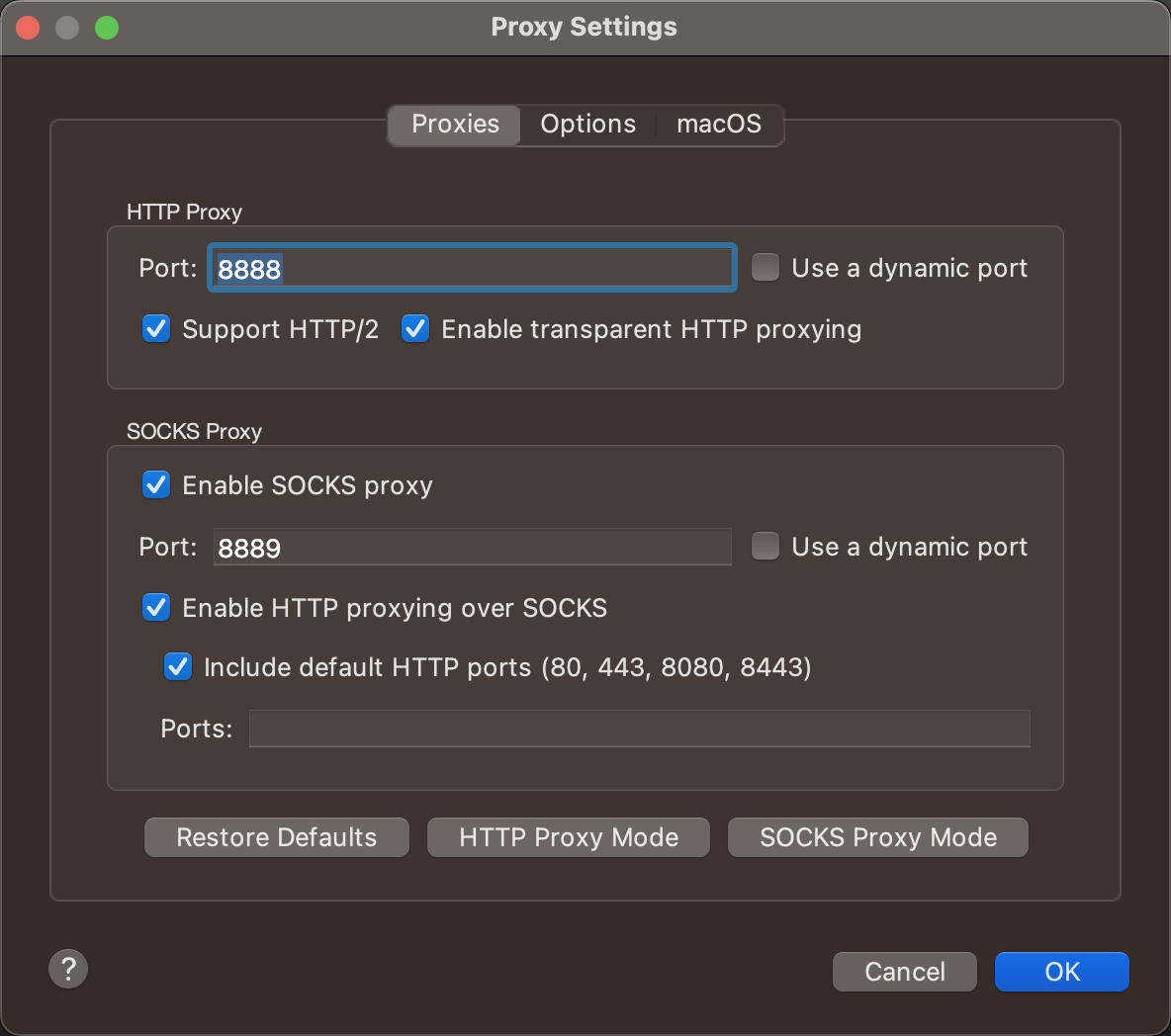Viewport: 1171px width, 1036px height.
Task: Click the SOCKS Proxy port field
Action: coord(472,548)
